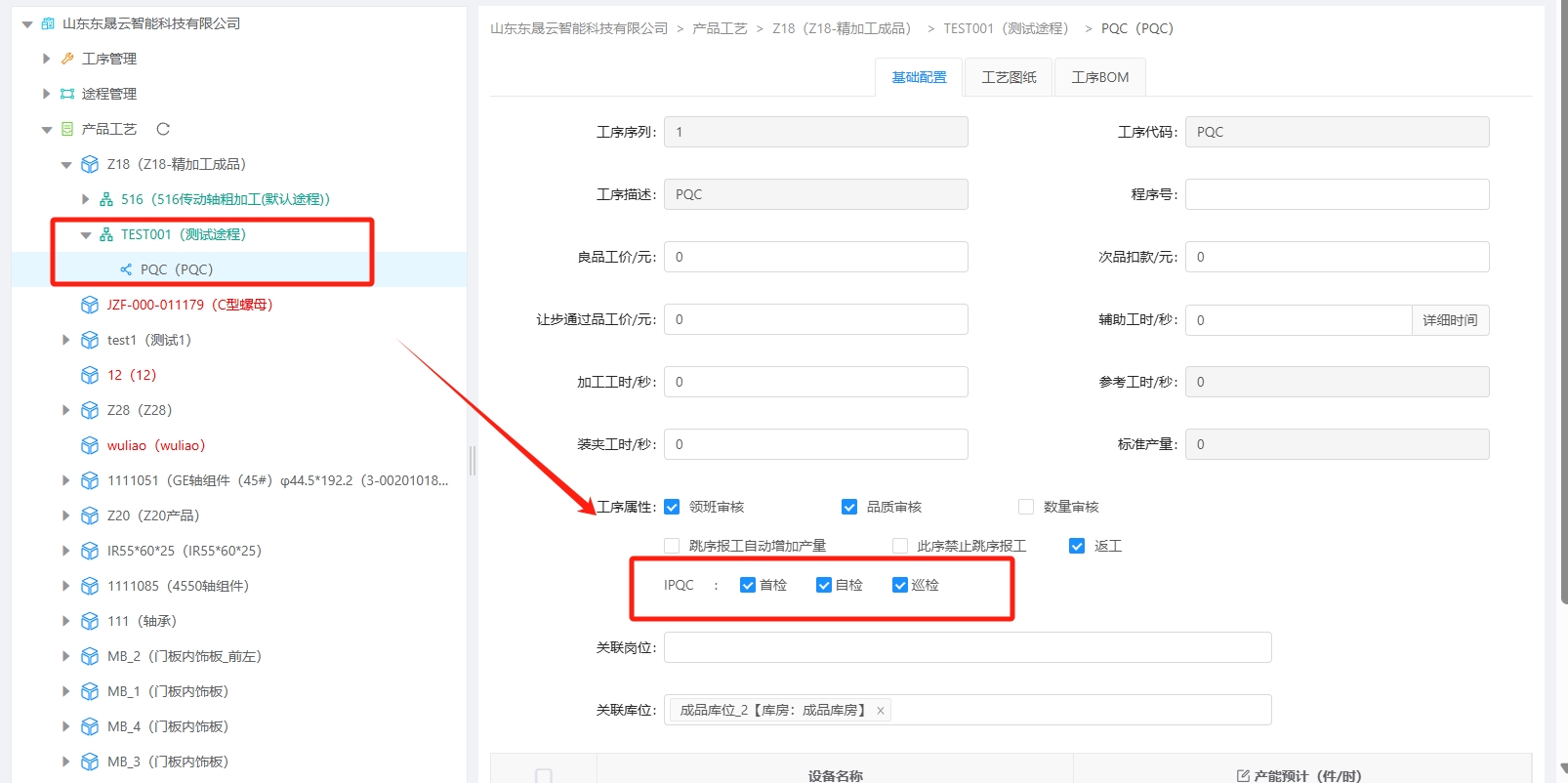Click the 程序号 input field

1337,194
